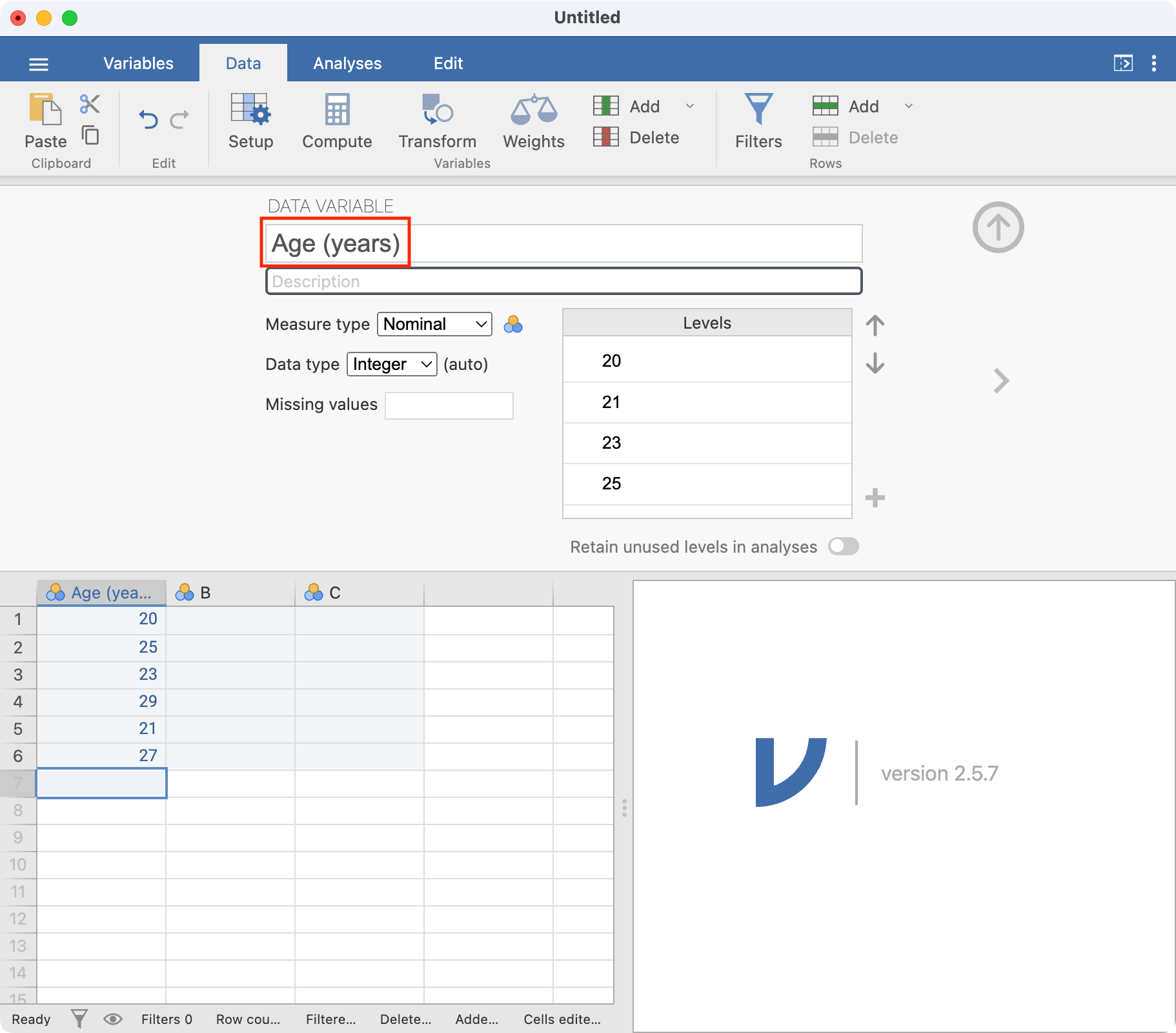This screenshot has height=1033, width=1176.
Task: Click the Undo arrow icon
Action: pyautogui.click(x=148, y=119)
